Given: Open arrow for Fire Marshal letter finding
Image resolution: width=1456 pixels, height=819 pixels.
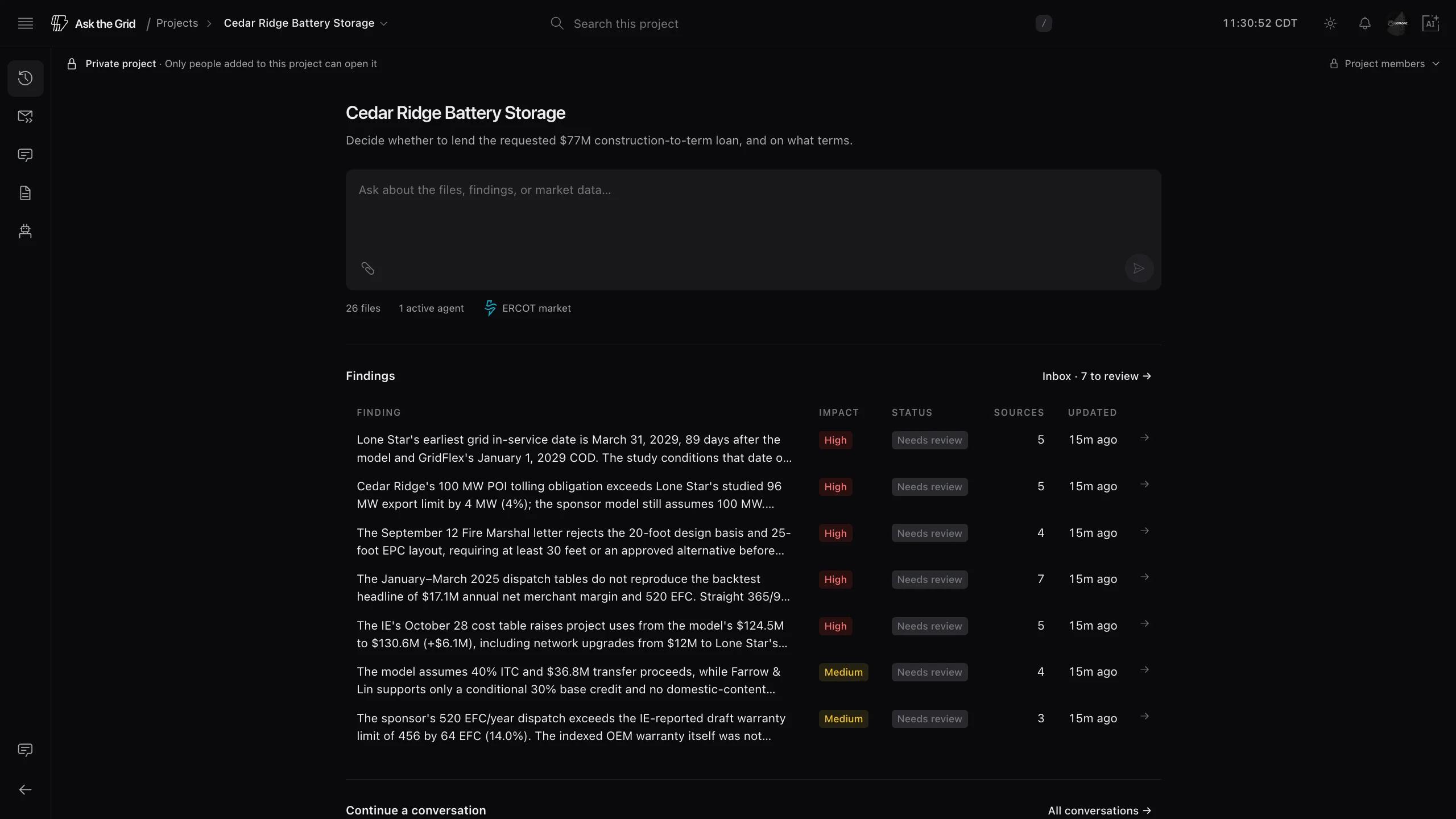Looking at the screenshot, I should [x=1145, y=531].
